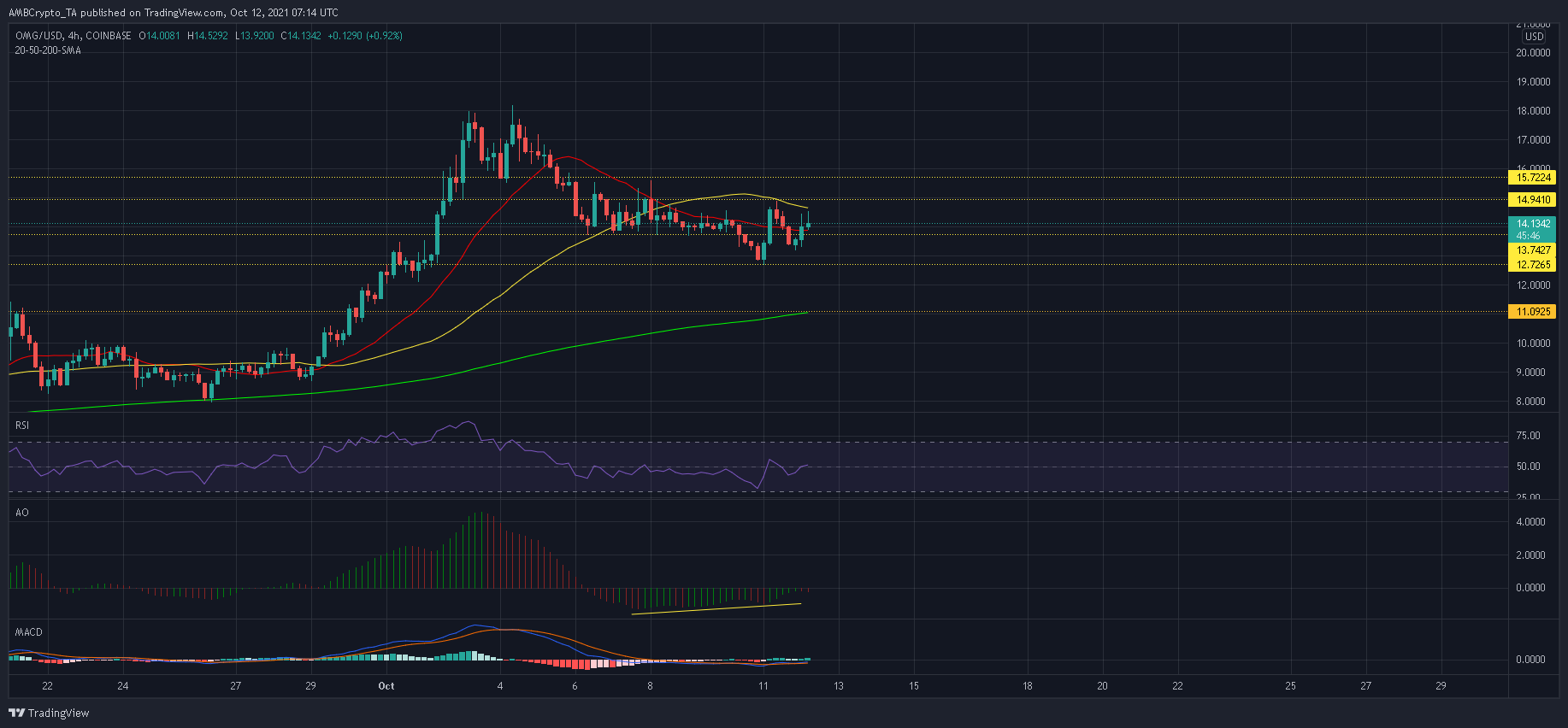Click the yellow AO divergence trendline
This screenshot has width=1568, height=728.
coord(716,608)
